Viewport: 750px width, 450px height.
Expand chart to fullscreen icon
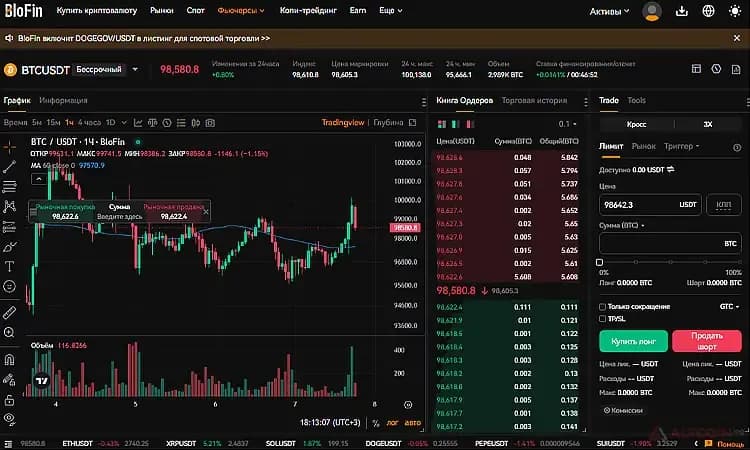413,123
